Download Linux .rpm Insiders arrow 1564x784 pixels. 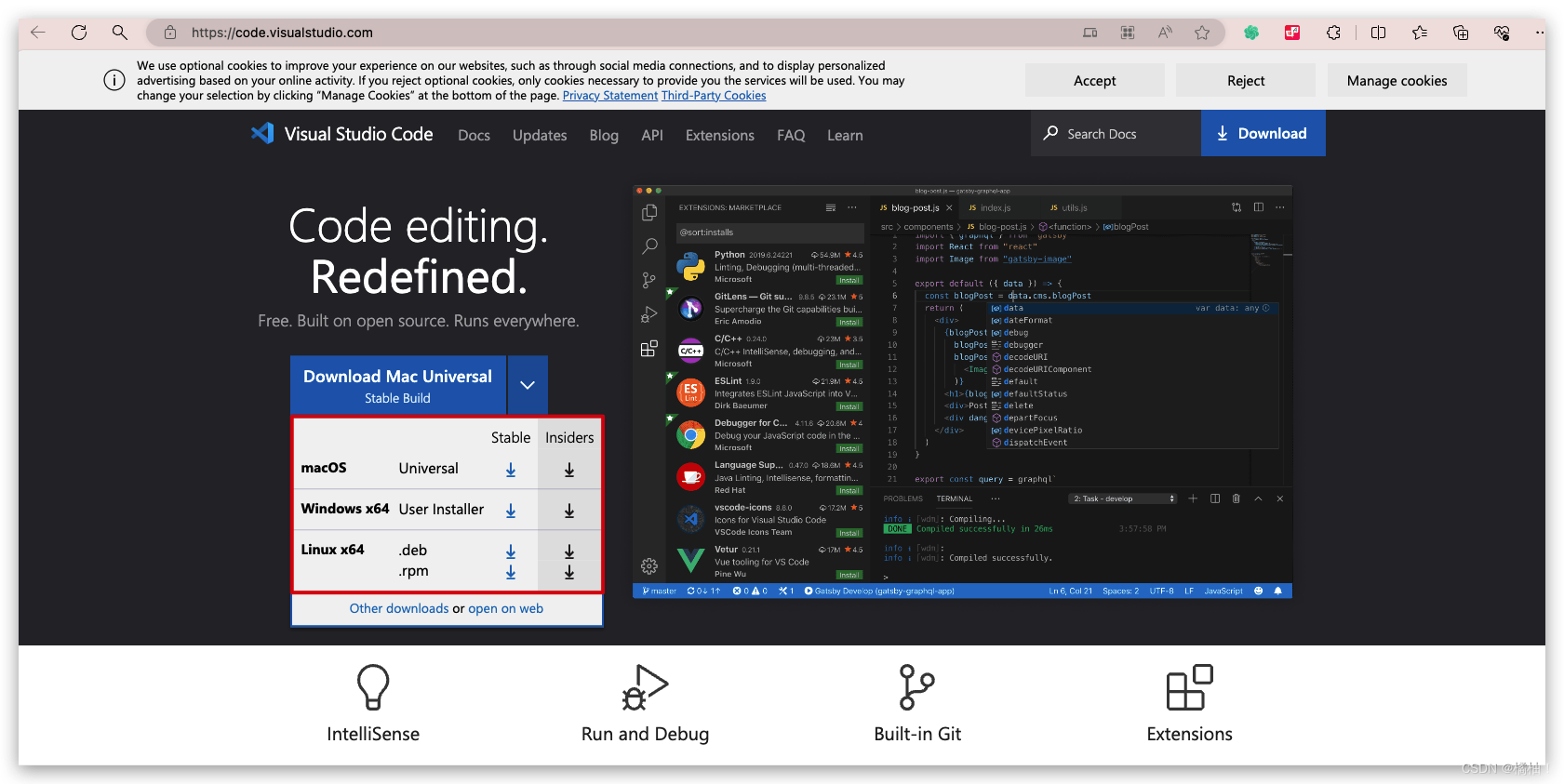click(x=569, y=573)
